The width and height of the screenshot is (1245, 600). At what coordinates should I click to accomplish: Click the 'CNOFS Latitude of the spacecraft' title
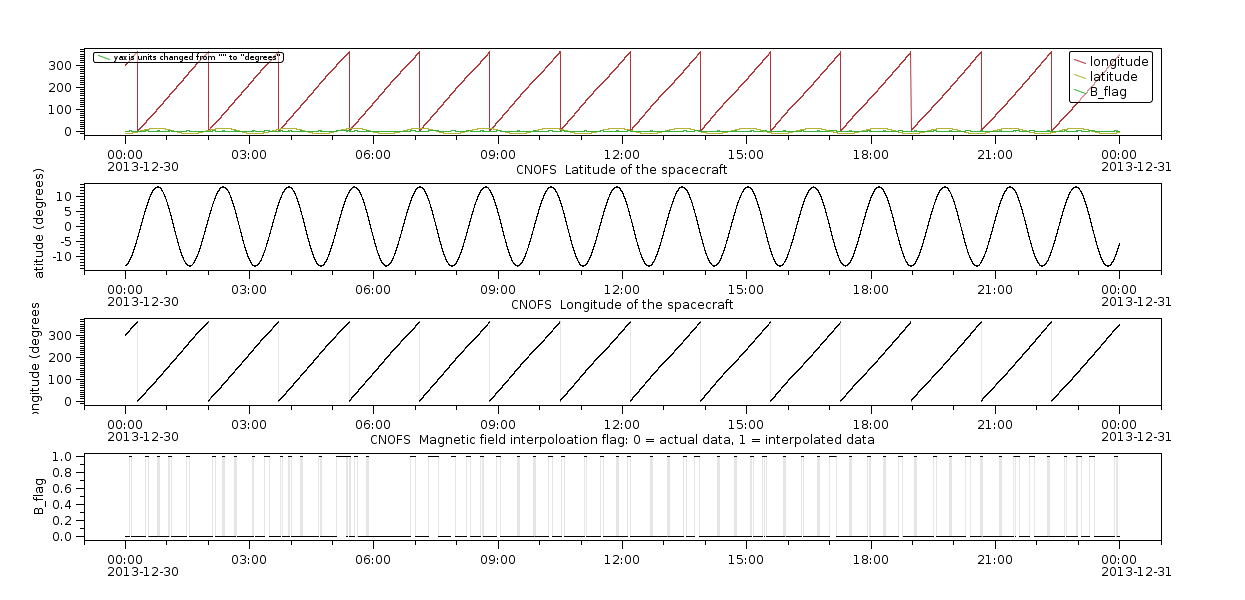pos(621,170)
